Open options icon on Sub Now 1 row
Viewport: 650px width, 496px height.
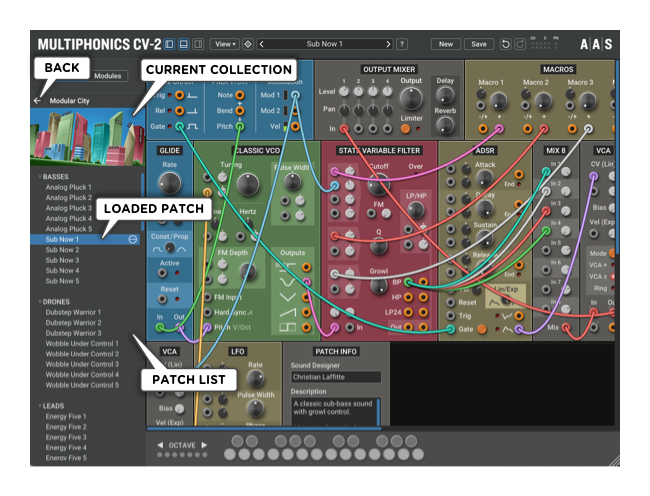pyautogui.click(x=132, y=240)
